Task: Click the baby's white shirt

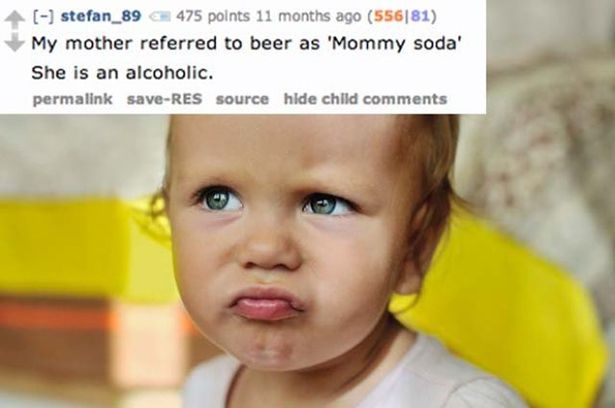Action: click(353, 382)
